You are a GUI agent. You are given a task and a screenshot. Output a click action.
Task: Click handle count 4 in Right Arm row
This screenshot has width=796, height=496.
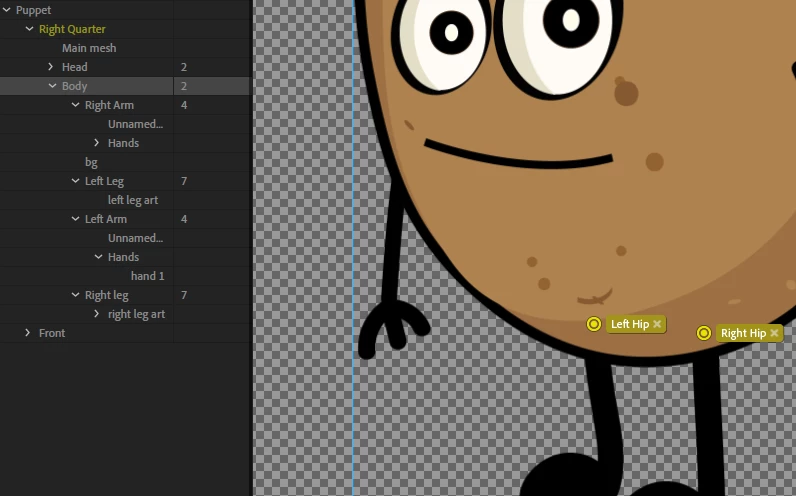(184, 105)
